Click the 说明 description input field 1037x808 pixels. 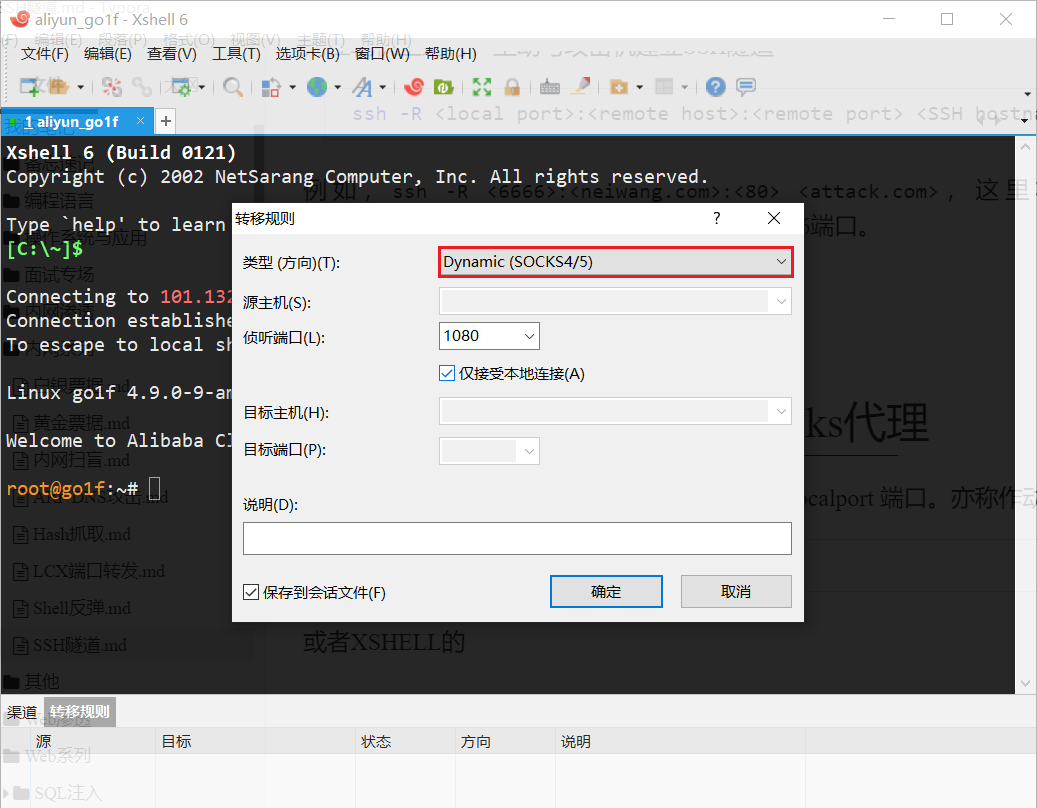[517, 538]
